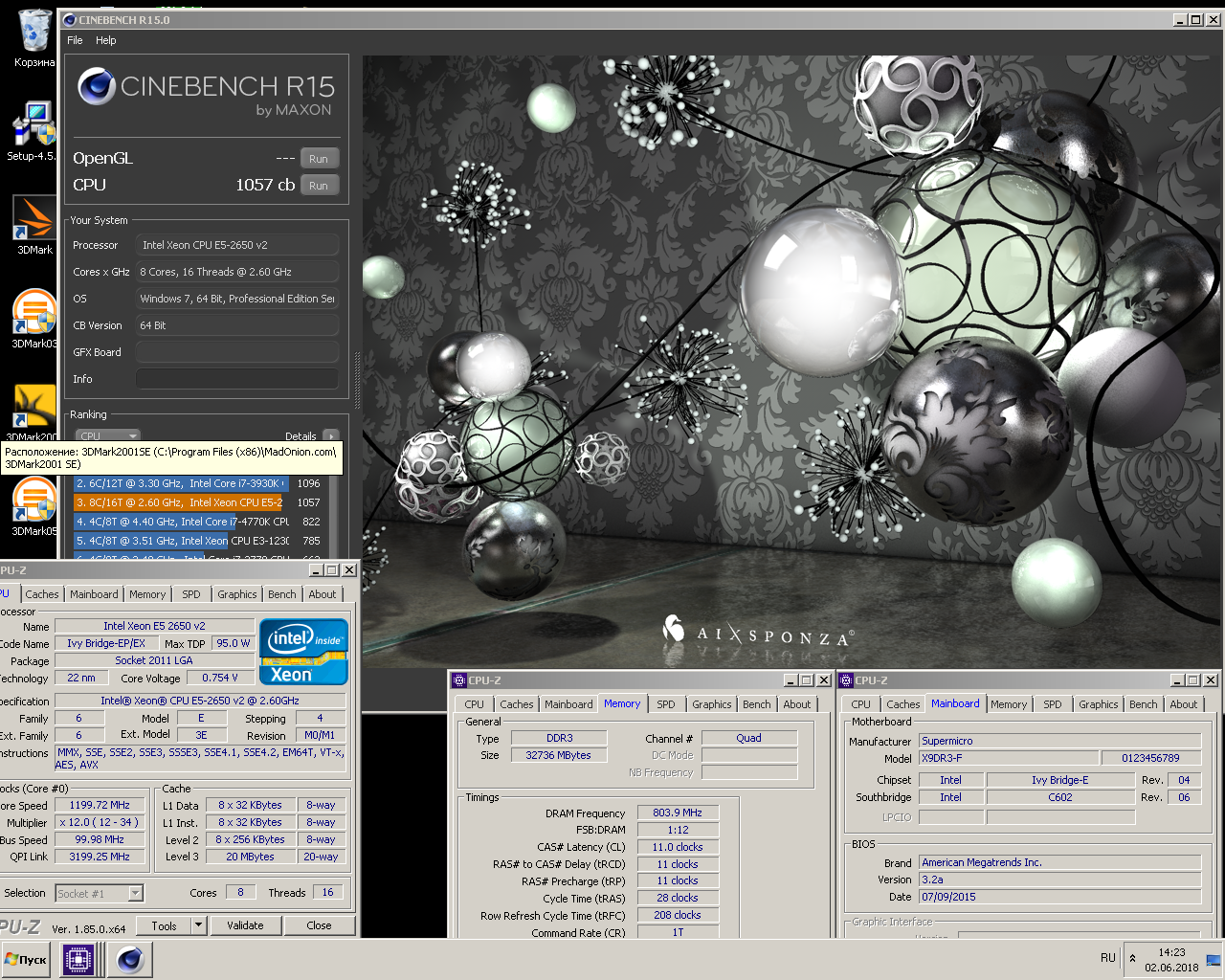1225x980 pixels.
Task: Click the Info input field in Cinebench
Action: (237, 379)
